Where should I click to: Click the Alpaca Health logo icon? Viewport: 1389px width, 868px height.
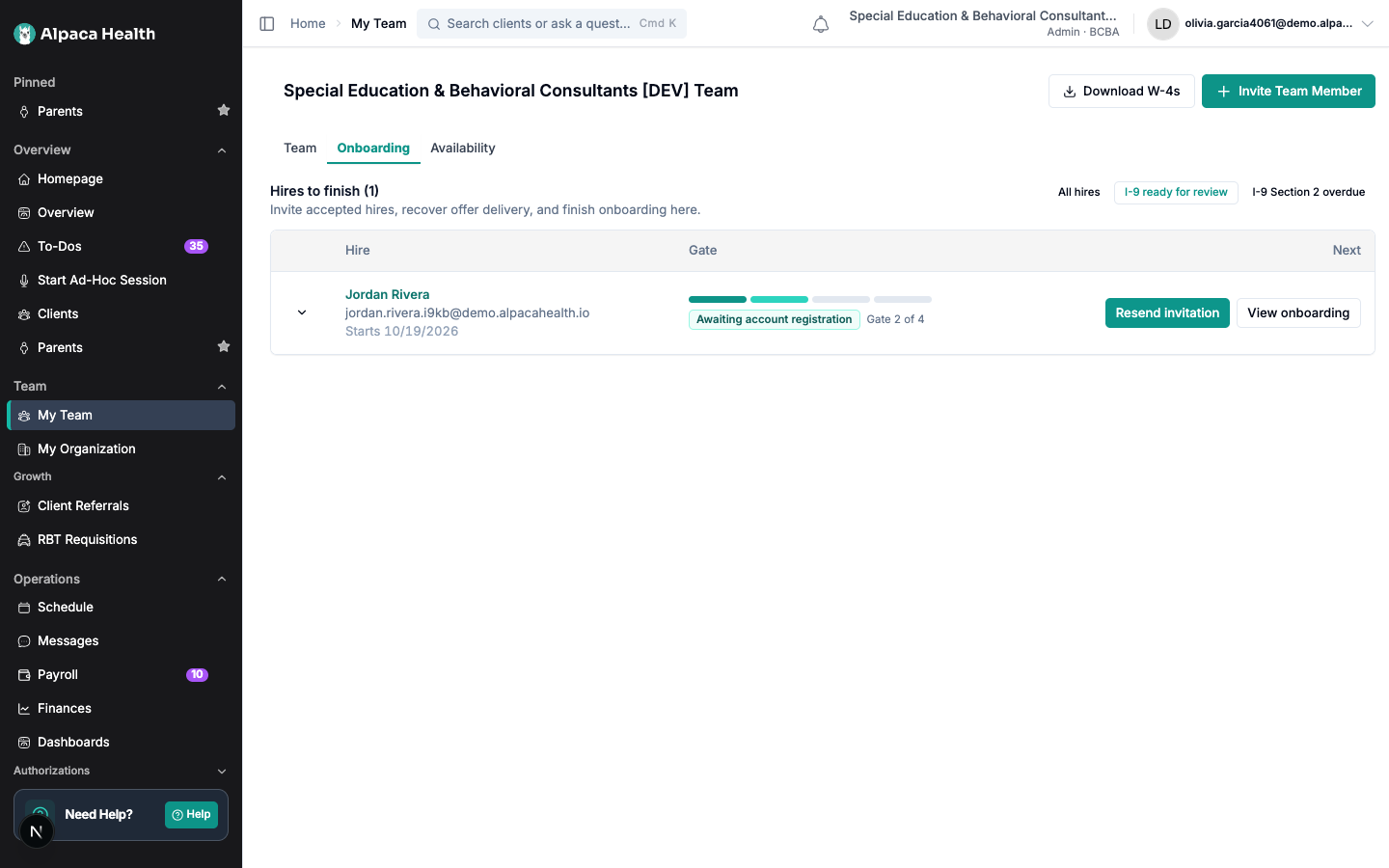25,34
